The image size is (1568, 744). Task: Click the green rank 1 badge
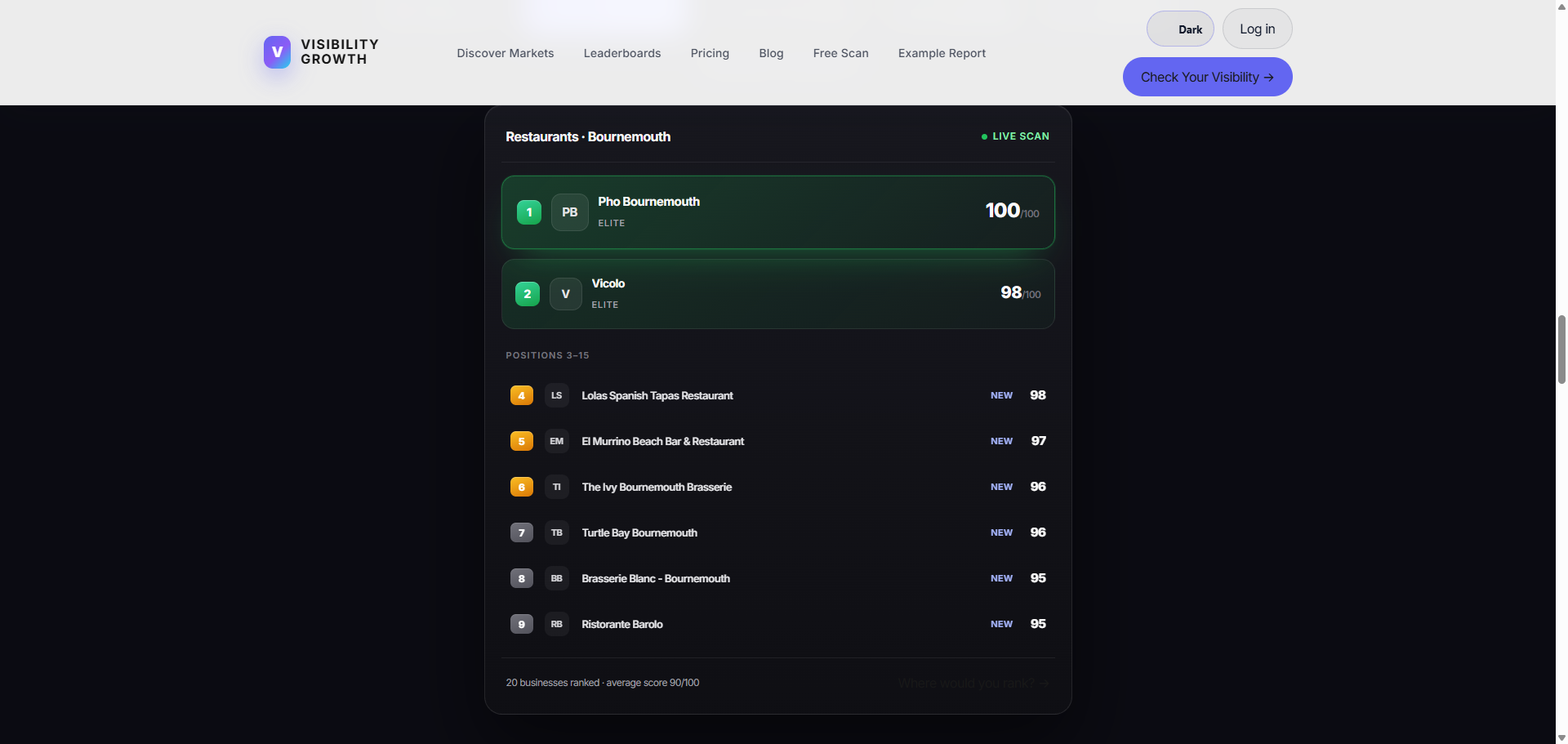click(x=529, y=212)
